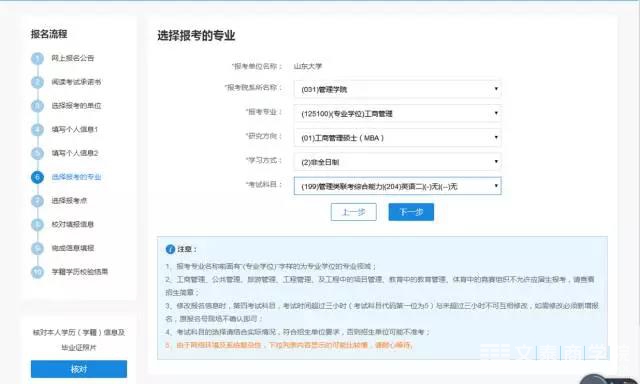This screenshot has width=640, height=384.
Task: Open the 考试科目 dropdown showing (199)管理类联考综合能力
Action: pos(398,186)
